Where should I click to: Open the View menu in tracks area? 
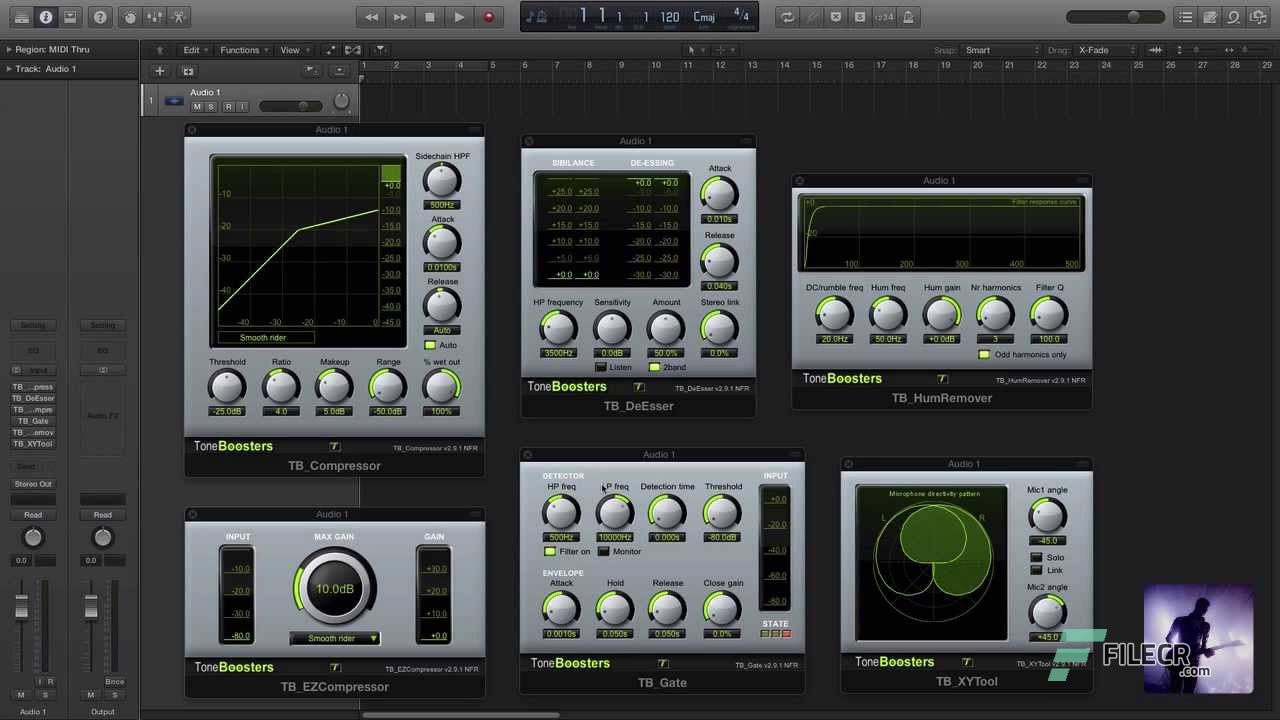click(293, 50)
